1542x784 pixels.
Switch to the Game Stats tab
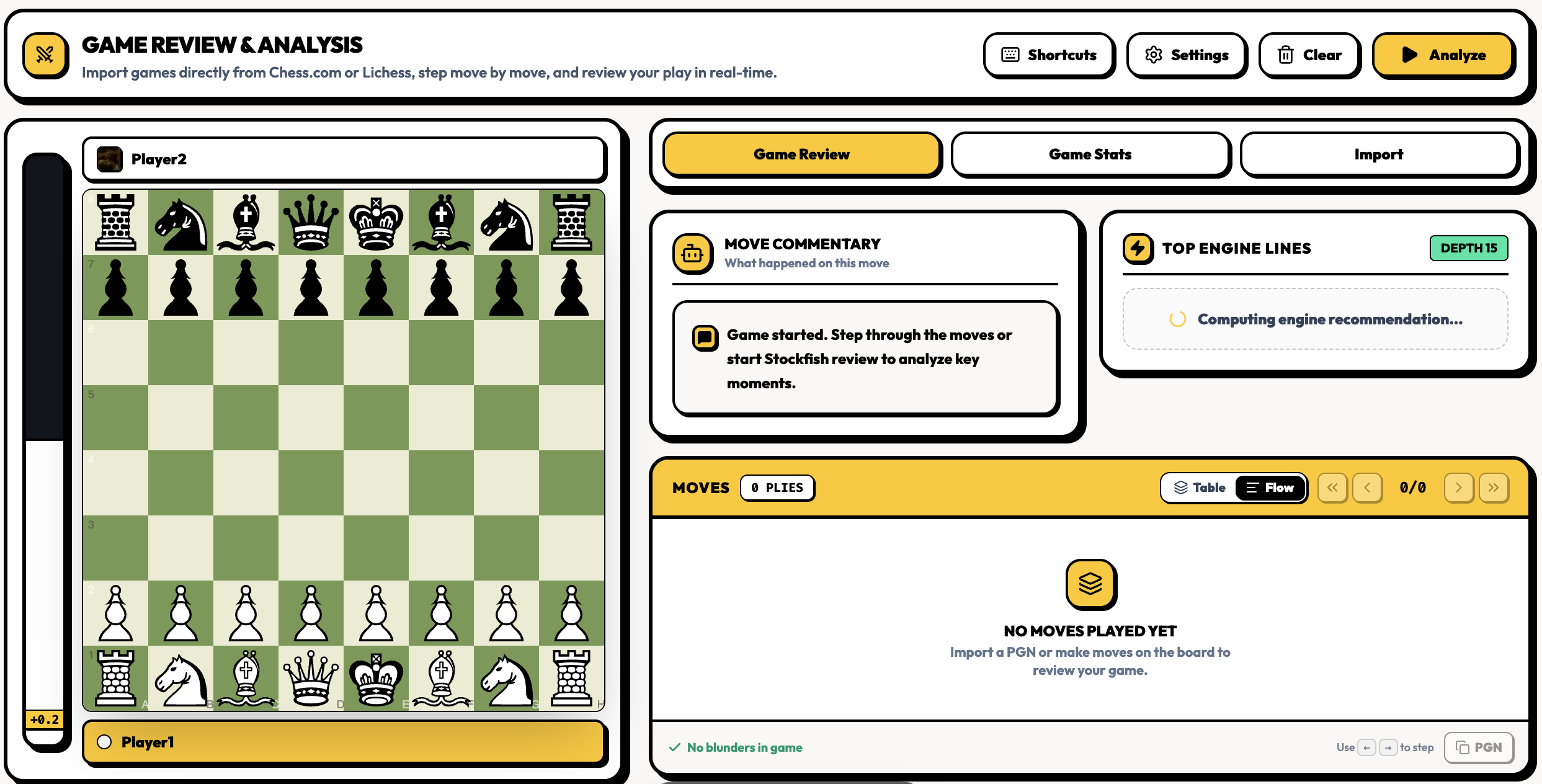(1090, 154)
